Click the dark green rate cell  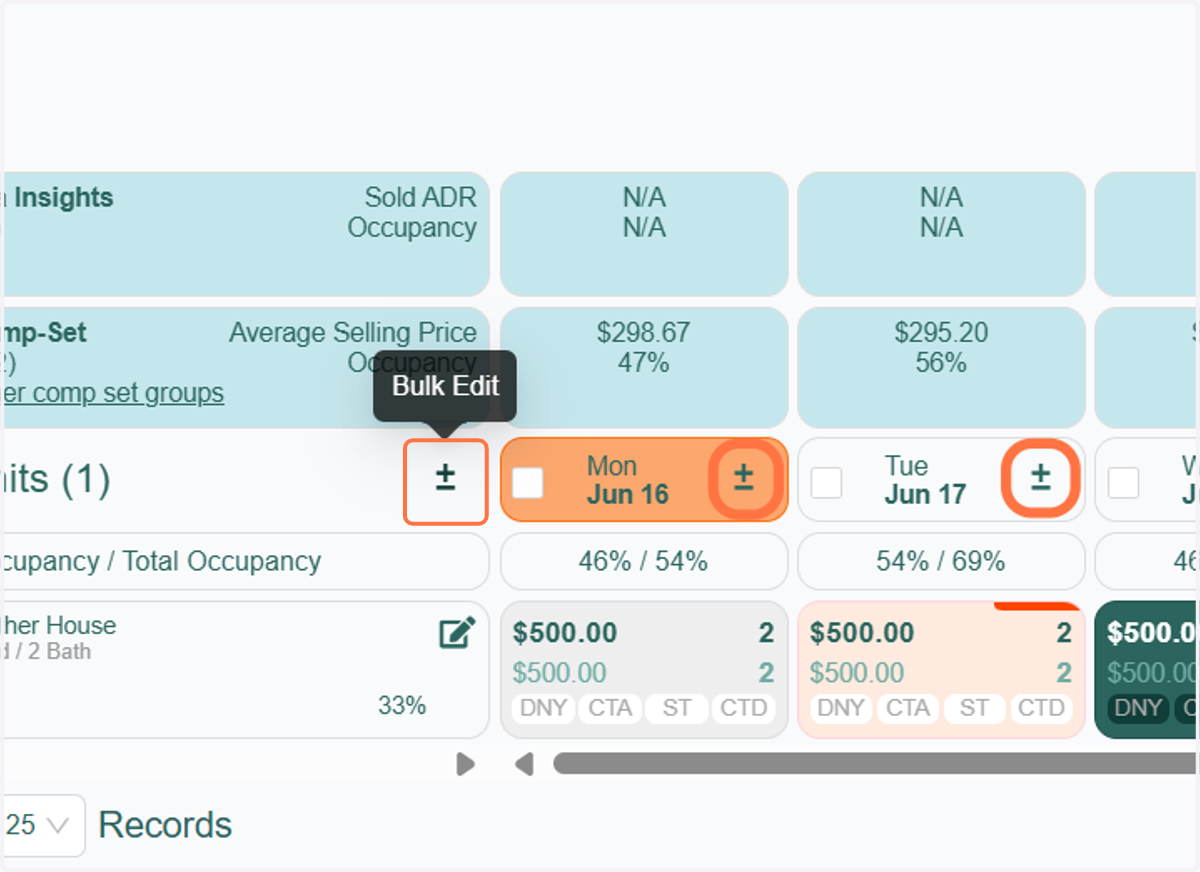(1148, 670)
